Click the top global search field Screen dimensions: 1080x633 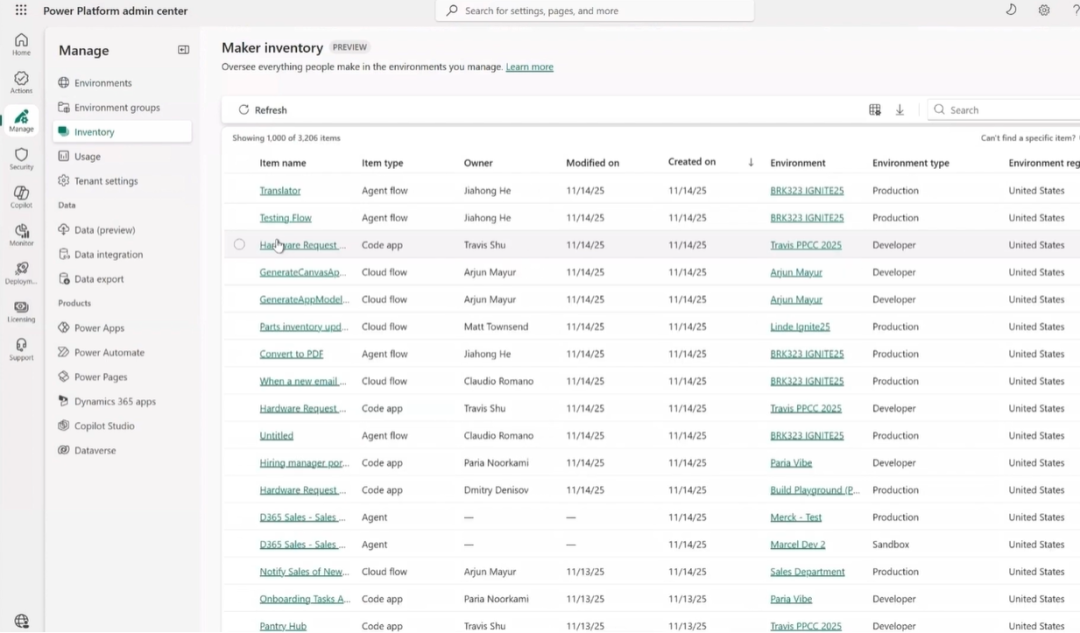[x=594, y=10]
